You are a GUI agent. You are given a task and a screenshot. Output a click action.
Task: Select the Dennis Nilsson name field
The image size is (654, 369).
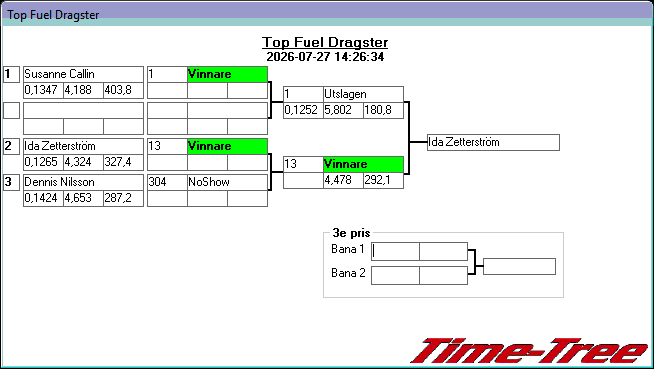83,182
